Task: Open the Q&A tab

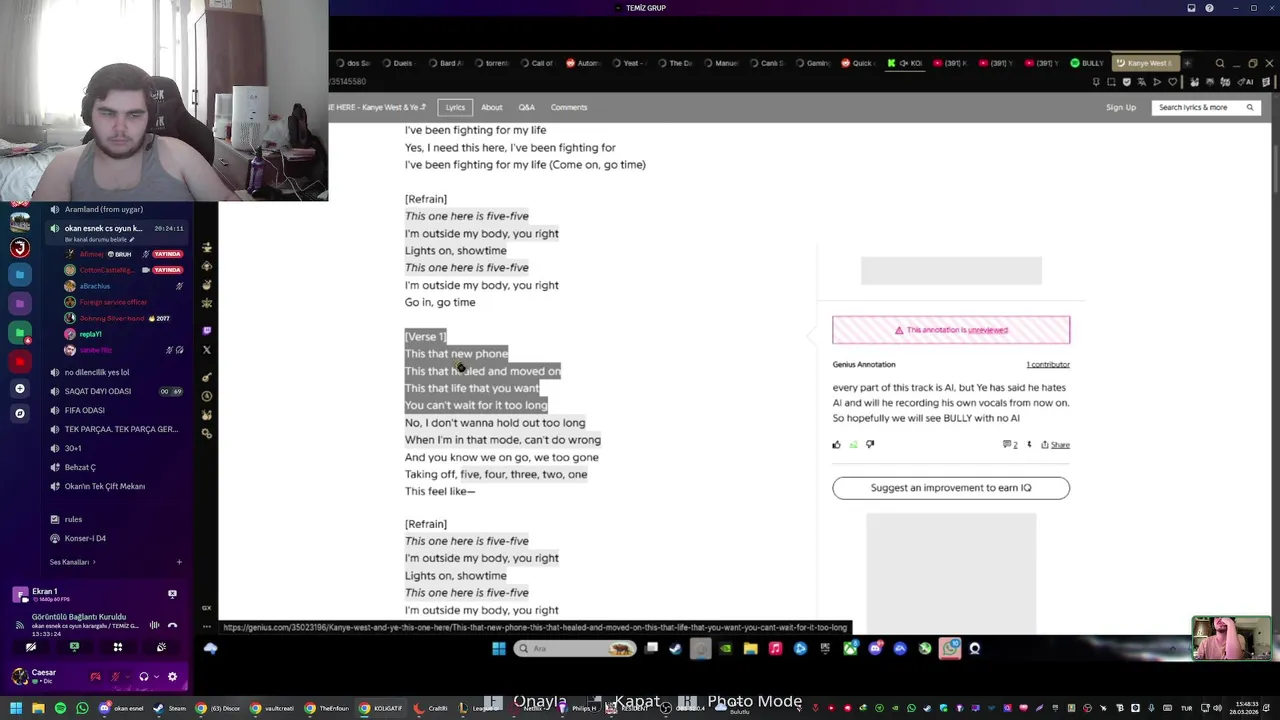Action: (x=526, y=107)
